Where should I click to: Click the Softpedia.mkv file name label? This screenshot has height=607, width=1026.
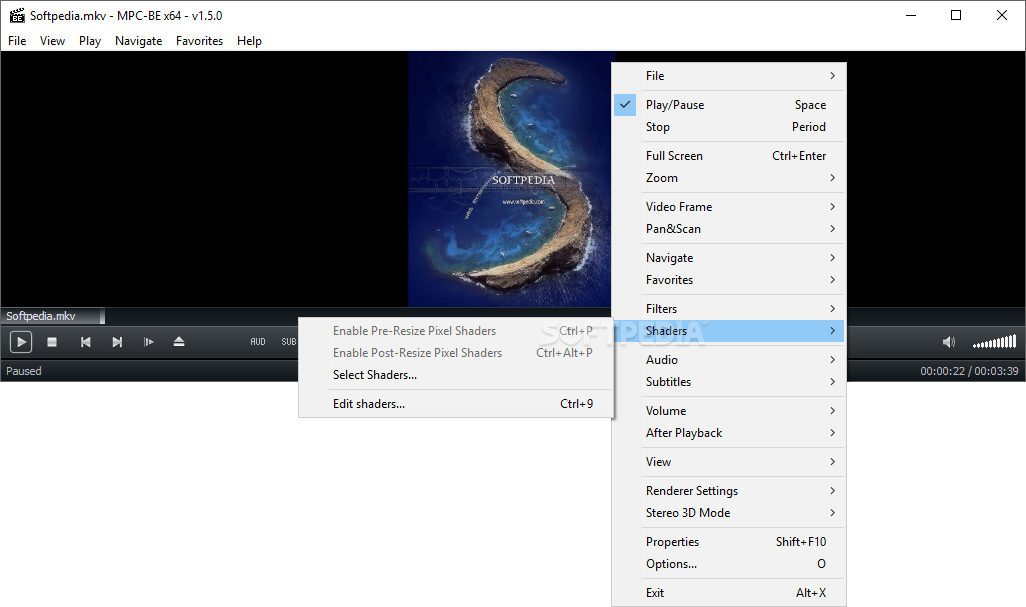pos(41,316)
